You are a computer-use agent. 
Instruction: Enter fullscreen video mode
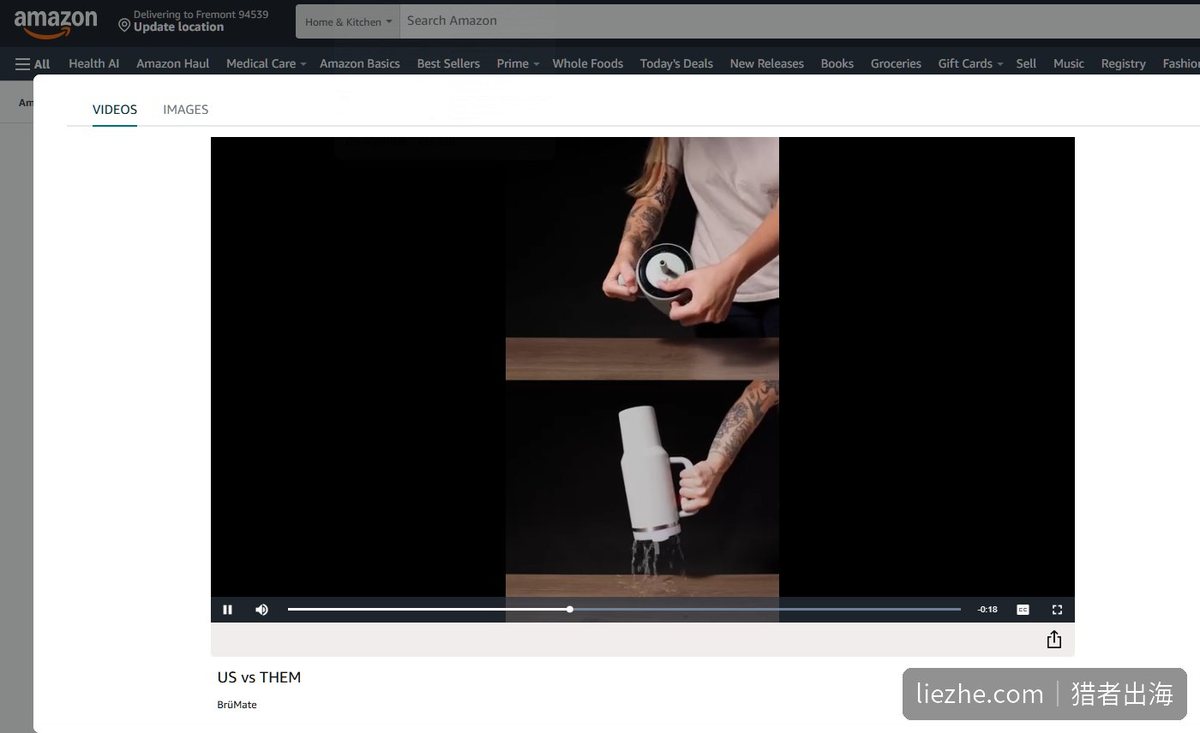pyautogui.click(x=1057, y=610)
